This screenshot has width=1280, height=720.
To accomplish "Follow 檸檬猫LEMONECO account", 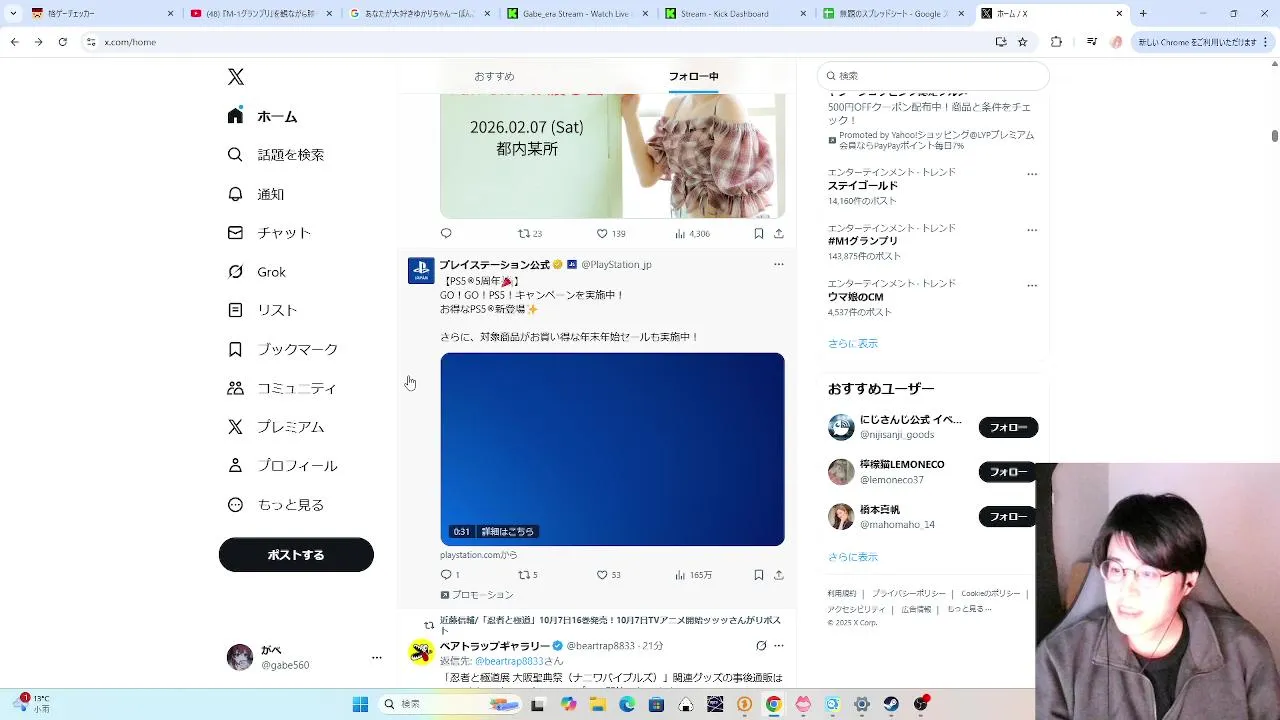I will (x=1008, y=472).
